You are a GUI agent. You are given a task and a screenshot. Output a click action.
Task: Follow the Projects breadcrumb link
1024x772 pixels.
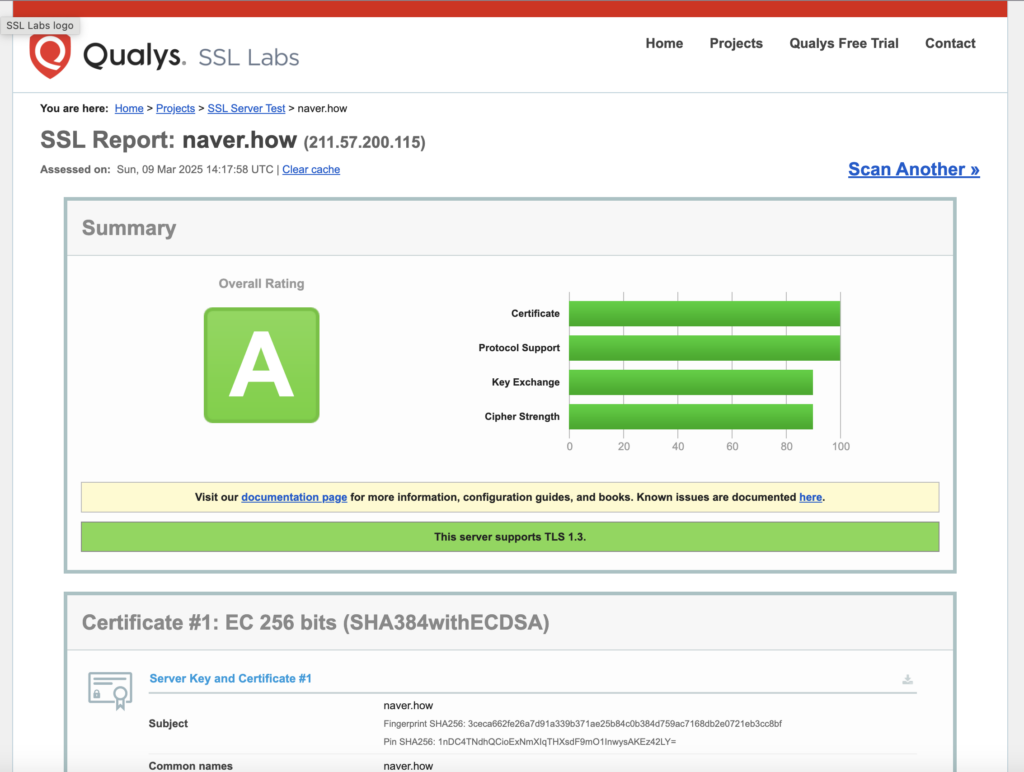click(175, 108)
